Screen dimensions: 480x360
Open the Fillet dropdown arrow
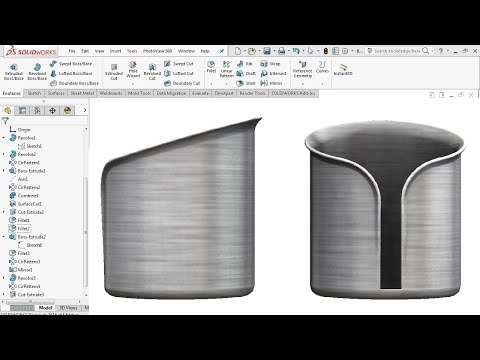[211, 84]
